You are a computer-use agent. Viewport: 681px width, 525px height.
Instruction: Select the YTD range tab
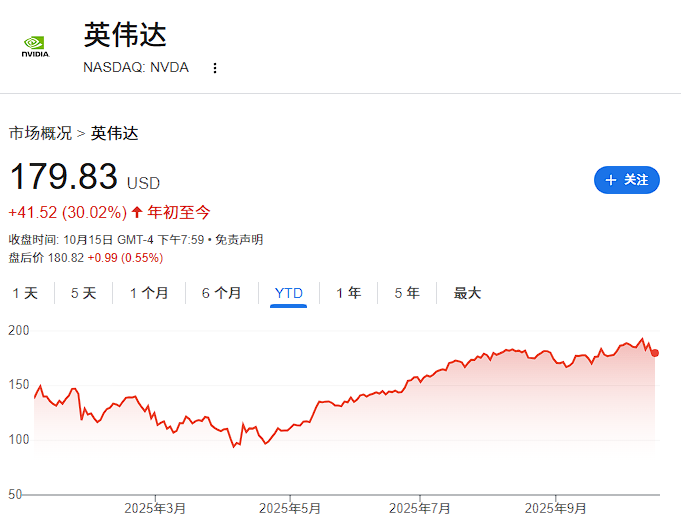coord(288,293)
